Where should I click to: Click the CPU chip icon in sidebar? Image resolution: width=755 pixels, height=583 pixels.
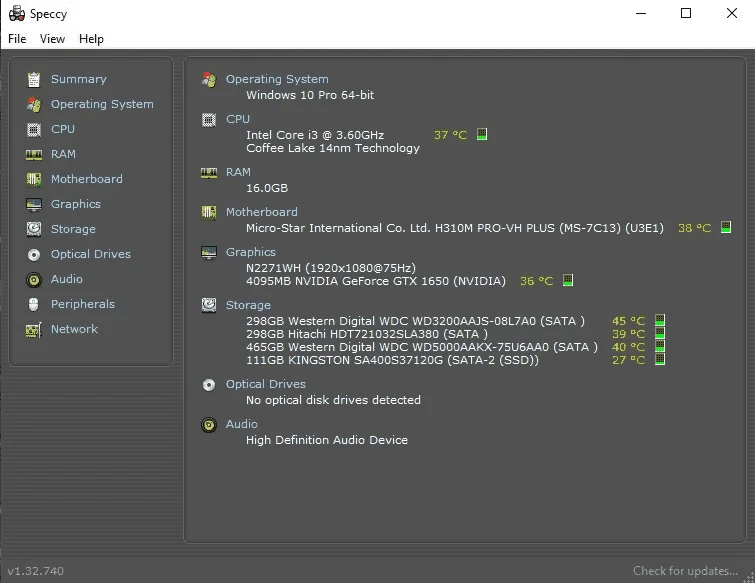tap(34, 130)
